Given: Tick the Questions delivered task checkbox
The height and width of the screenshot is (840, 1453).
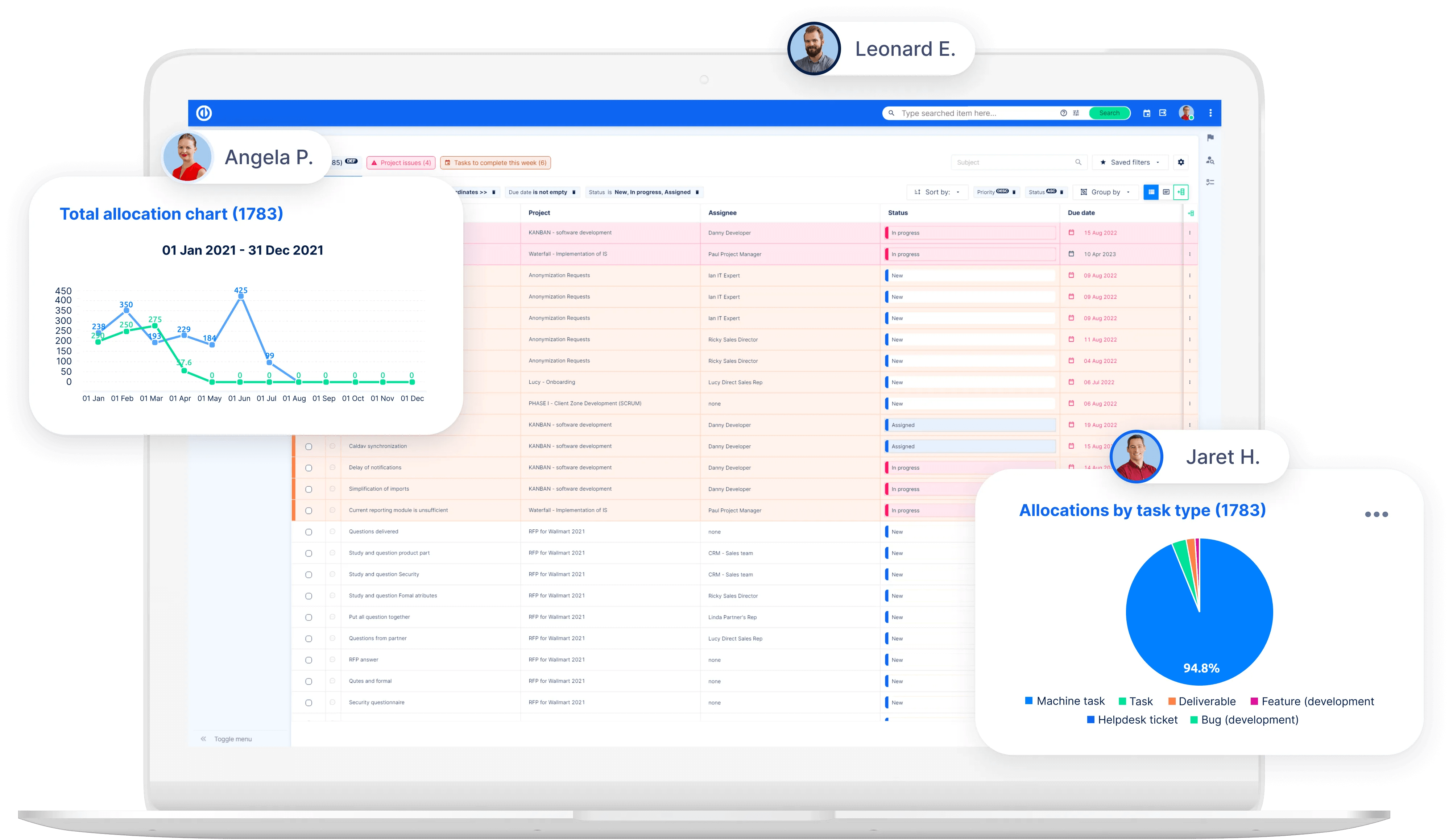Looking at the screenshot, I should click(309, 532).
